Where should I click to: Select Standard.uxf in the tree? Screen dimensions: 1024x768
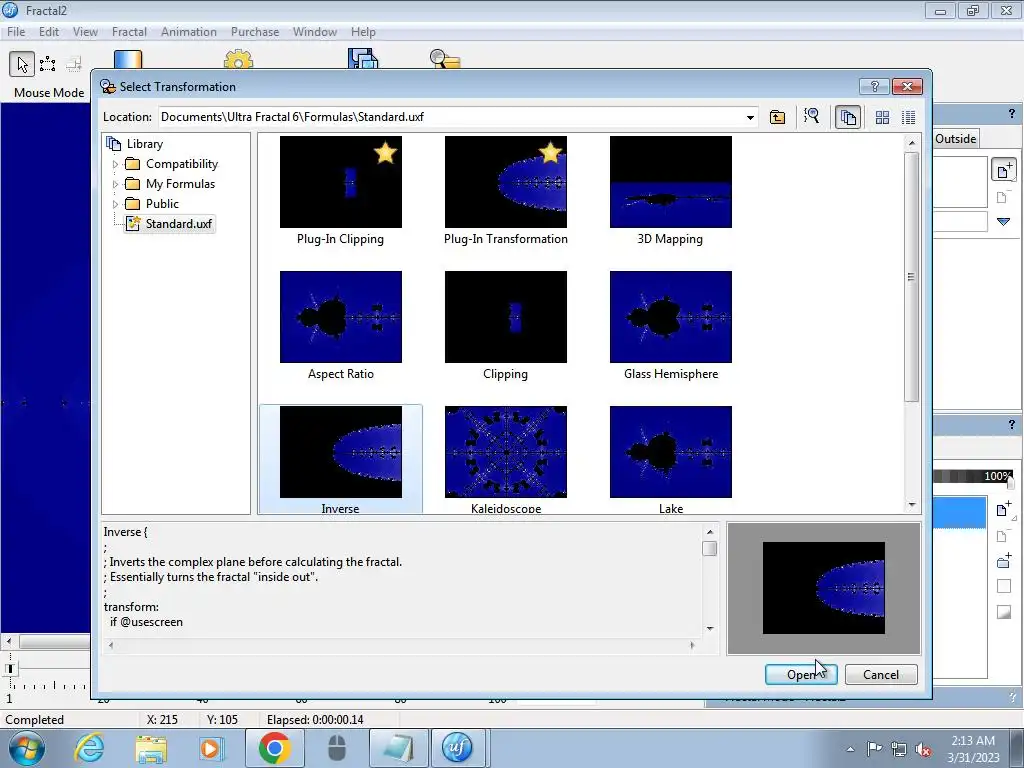point(170,224)
